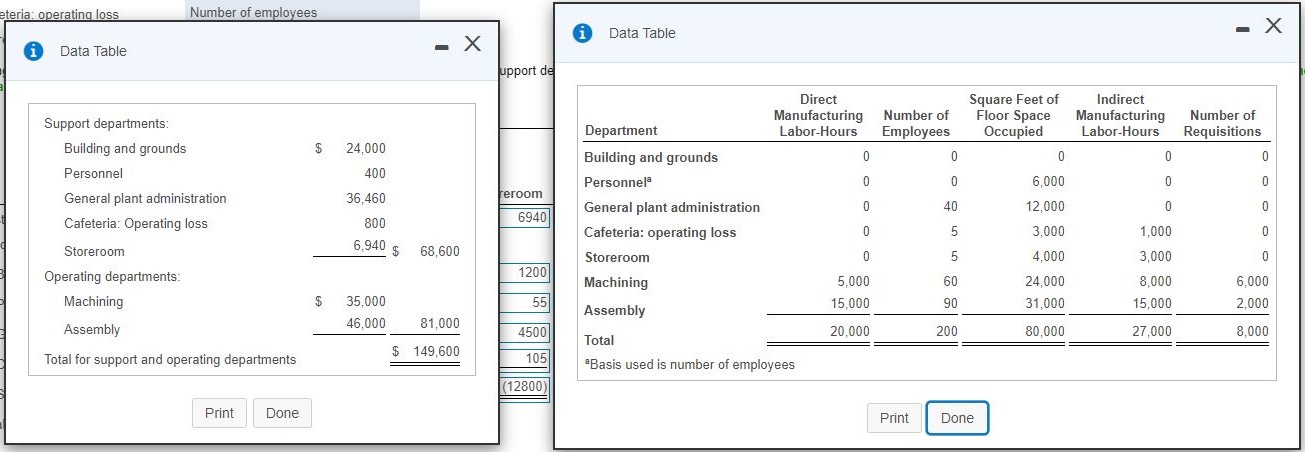The image size is (1305, 452).
Task: Click the footnote 'Basis used is number of employees'
Action: pos(690,364)
